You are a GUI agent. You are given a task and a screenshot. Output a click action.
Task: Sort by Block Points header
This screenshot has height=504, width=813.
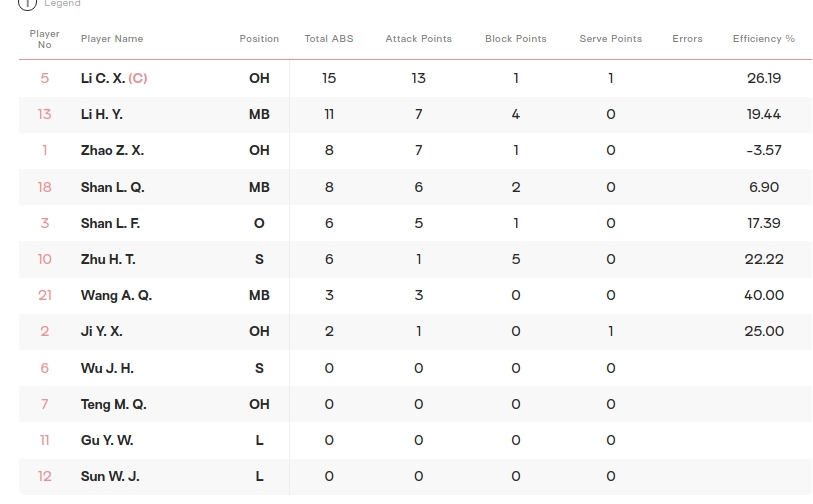515,39
